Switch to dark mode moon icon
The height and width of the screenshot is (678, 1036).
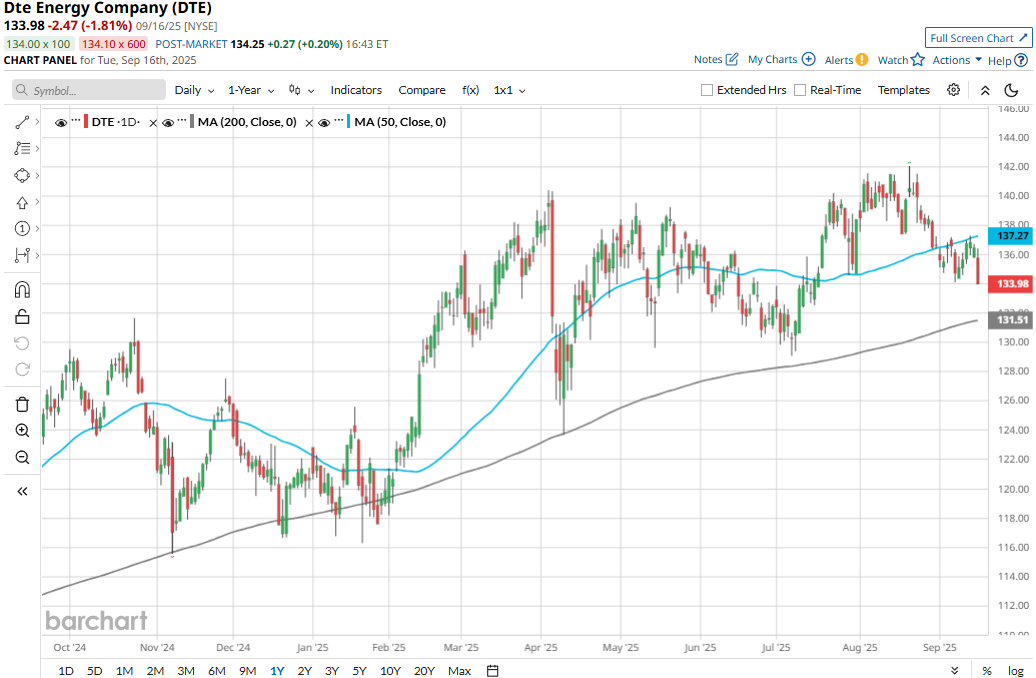pos(1012,90)
